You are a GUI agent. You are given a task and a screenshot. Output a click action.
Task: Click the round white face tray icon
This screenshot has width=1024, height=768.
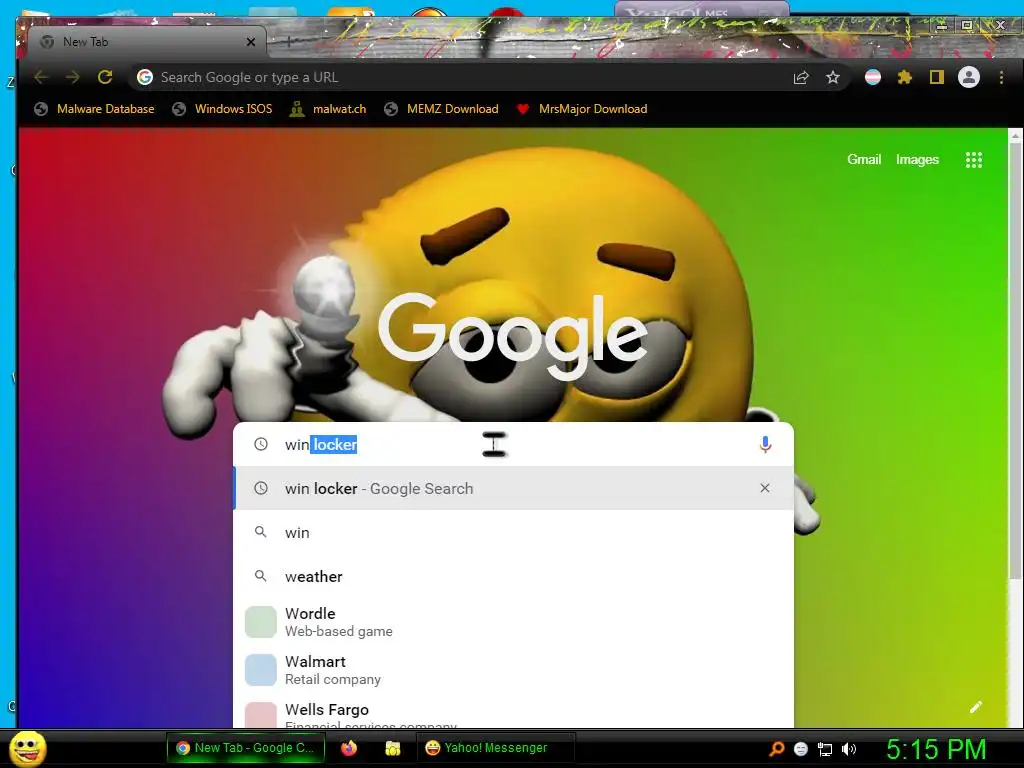click(x=801, y=749)
